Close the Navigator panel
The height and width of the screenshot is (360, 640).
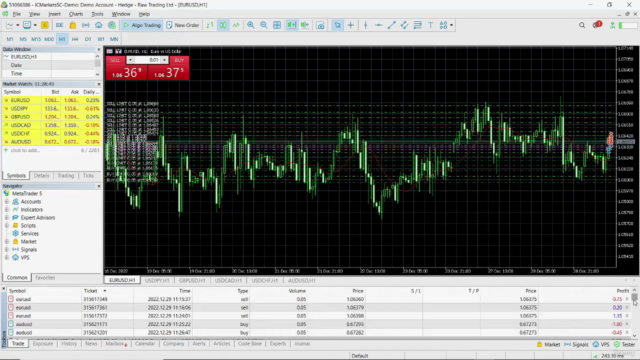99,186
